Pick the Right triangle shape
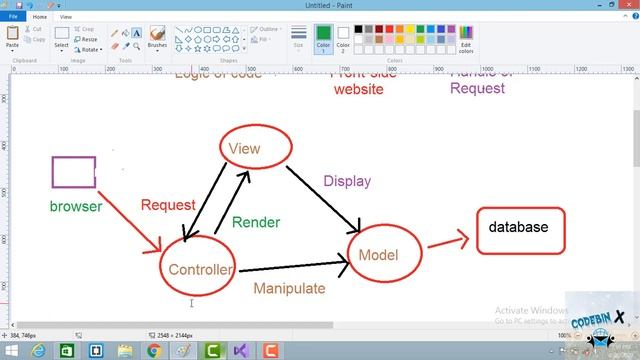640x360 pixels. pos(179,40)
